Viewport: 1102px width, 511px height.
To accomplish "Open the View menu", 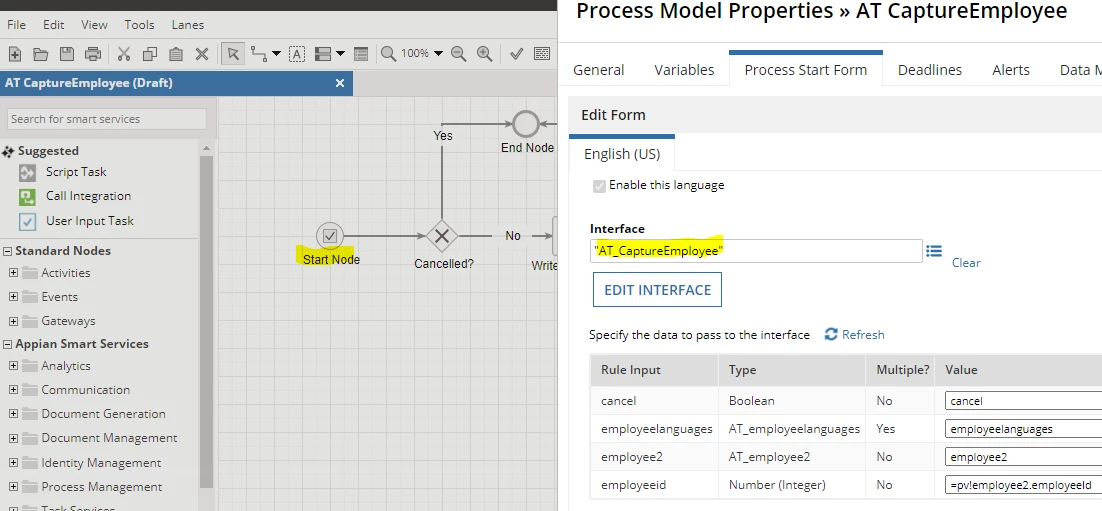I will [94, 25].
